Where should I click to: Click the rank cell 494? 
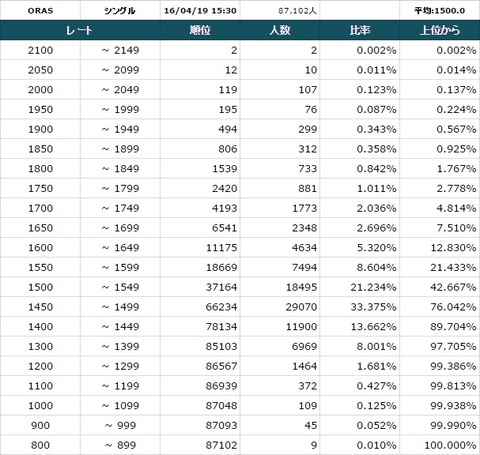[200, 129]
